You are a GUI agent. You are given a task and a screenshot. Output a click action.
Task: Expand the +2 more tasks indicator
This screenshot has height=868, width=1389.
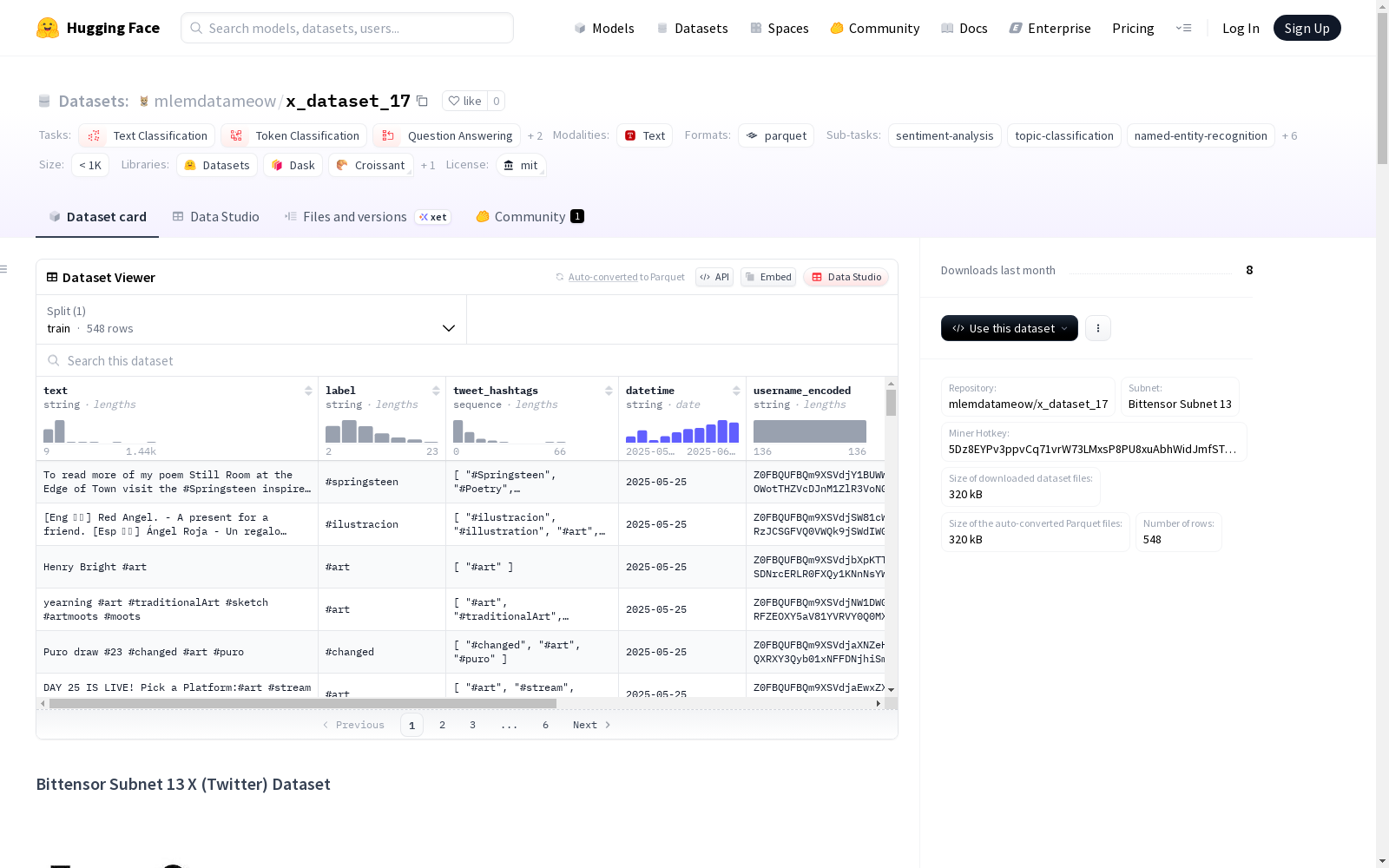tap(535, 136)
